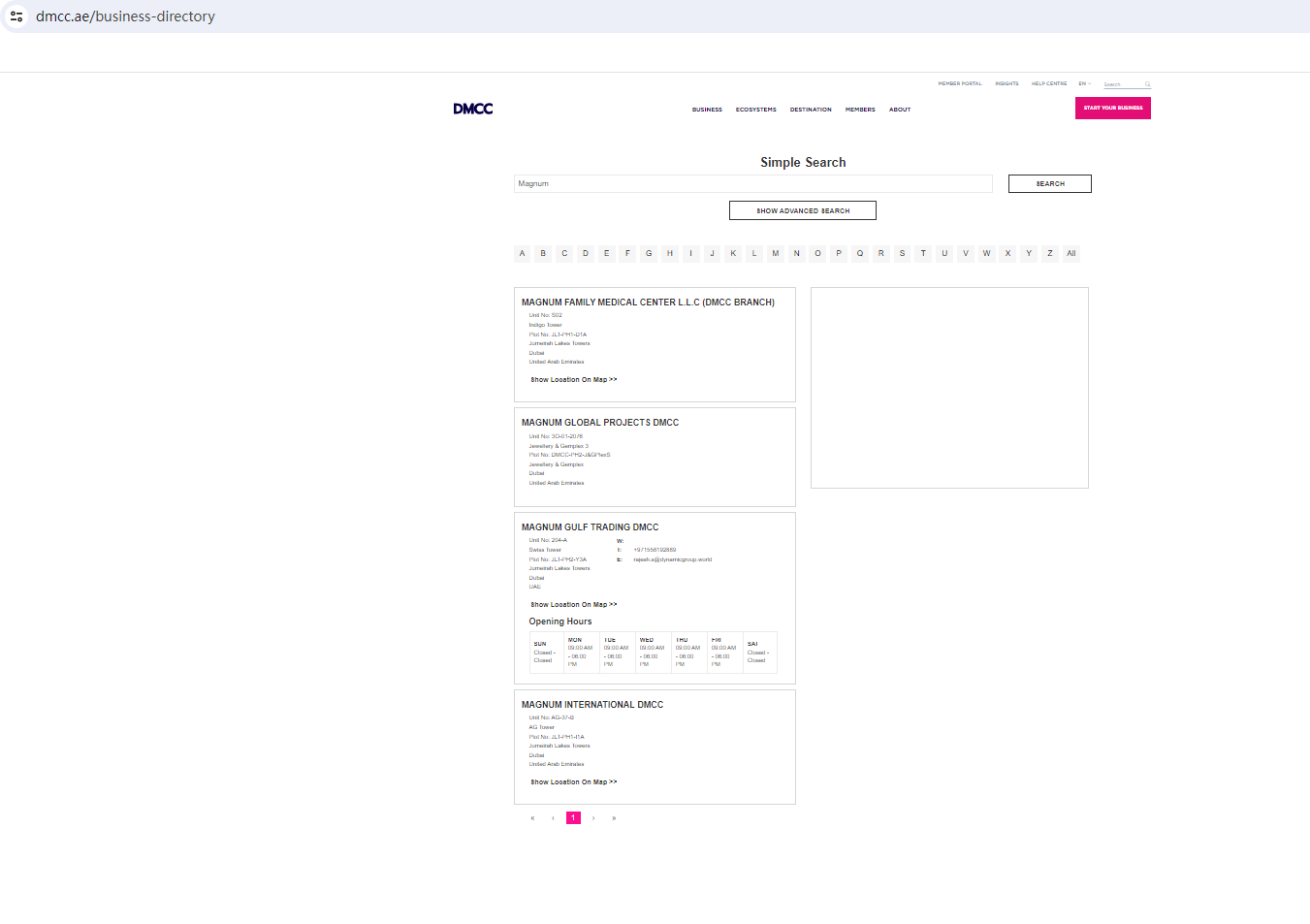Click the Start Your Business button
Screen dimensions: 1310x924
[1113, 108]
